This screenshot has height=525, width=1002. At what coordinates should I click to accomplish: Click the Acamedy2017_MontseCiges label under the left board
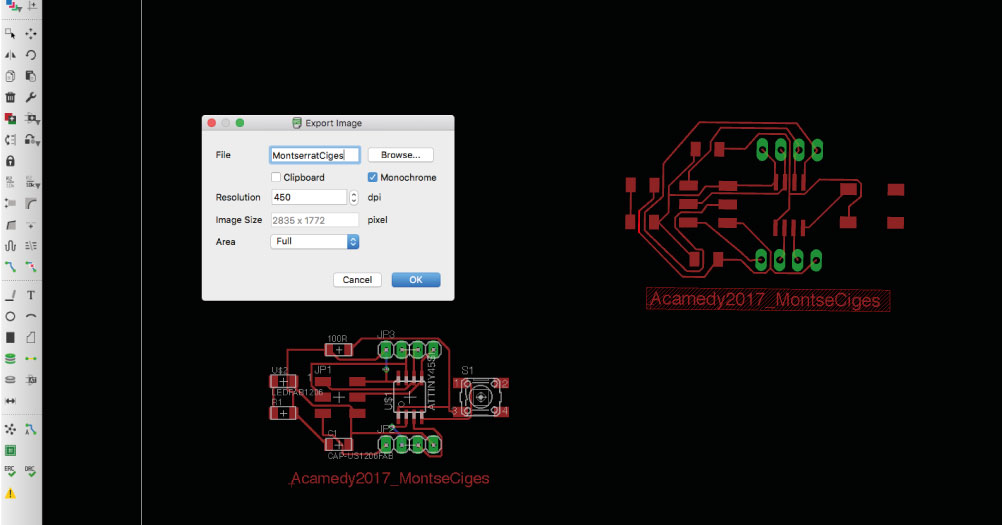coord(390,478)
